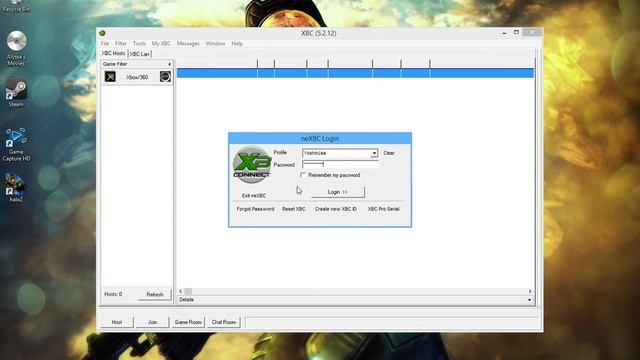The height and width of the screenshot is (360, 640).
Task: Click the XBC app icon in title bar
Action: click(102, 33)
